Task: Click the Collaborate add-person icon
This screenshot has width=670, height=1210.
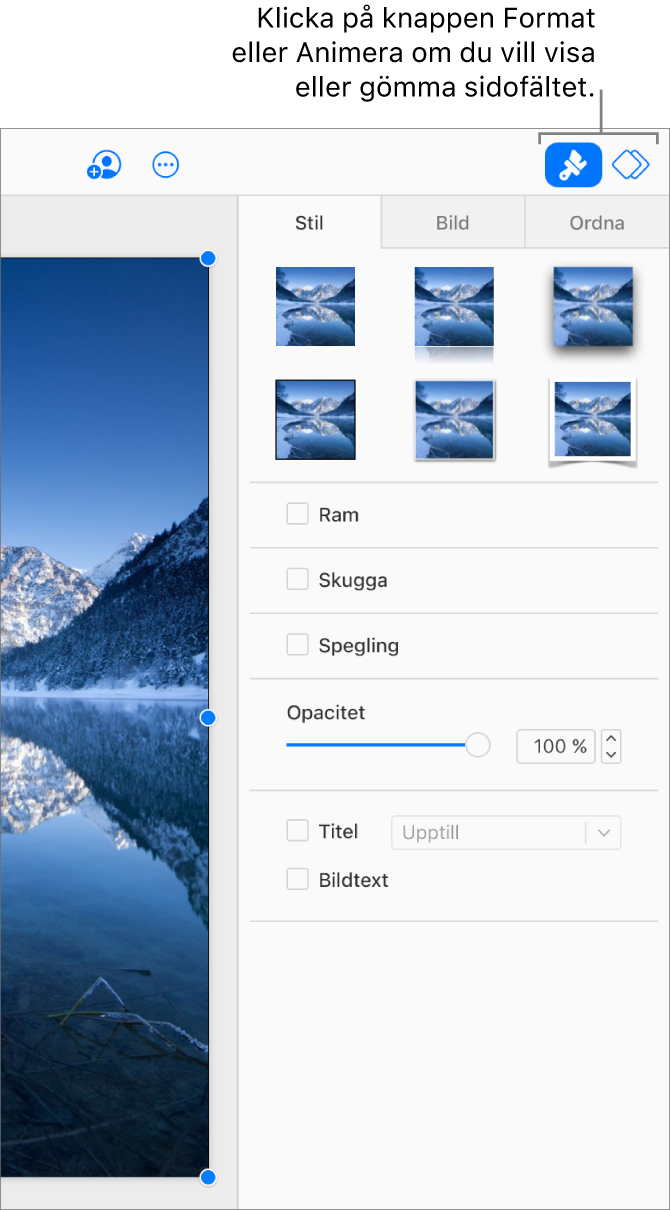Action: point(104,165)
